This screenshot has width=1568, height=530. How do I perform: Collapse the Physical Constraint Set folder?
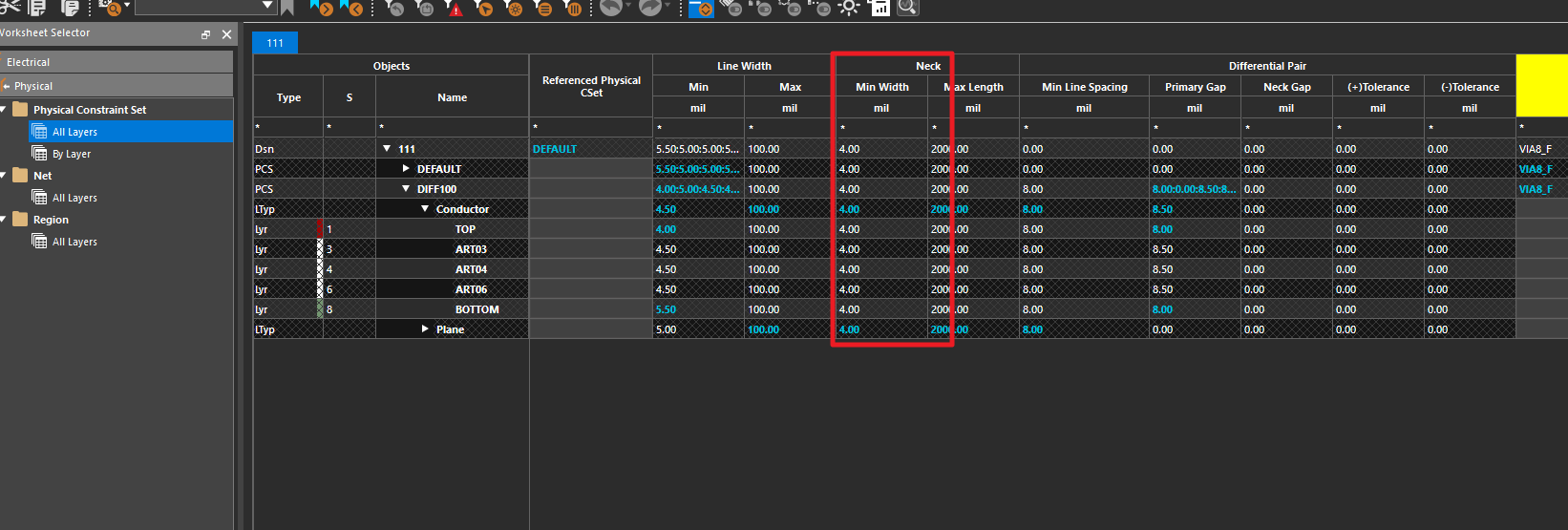coord(4,110)
